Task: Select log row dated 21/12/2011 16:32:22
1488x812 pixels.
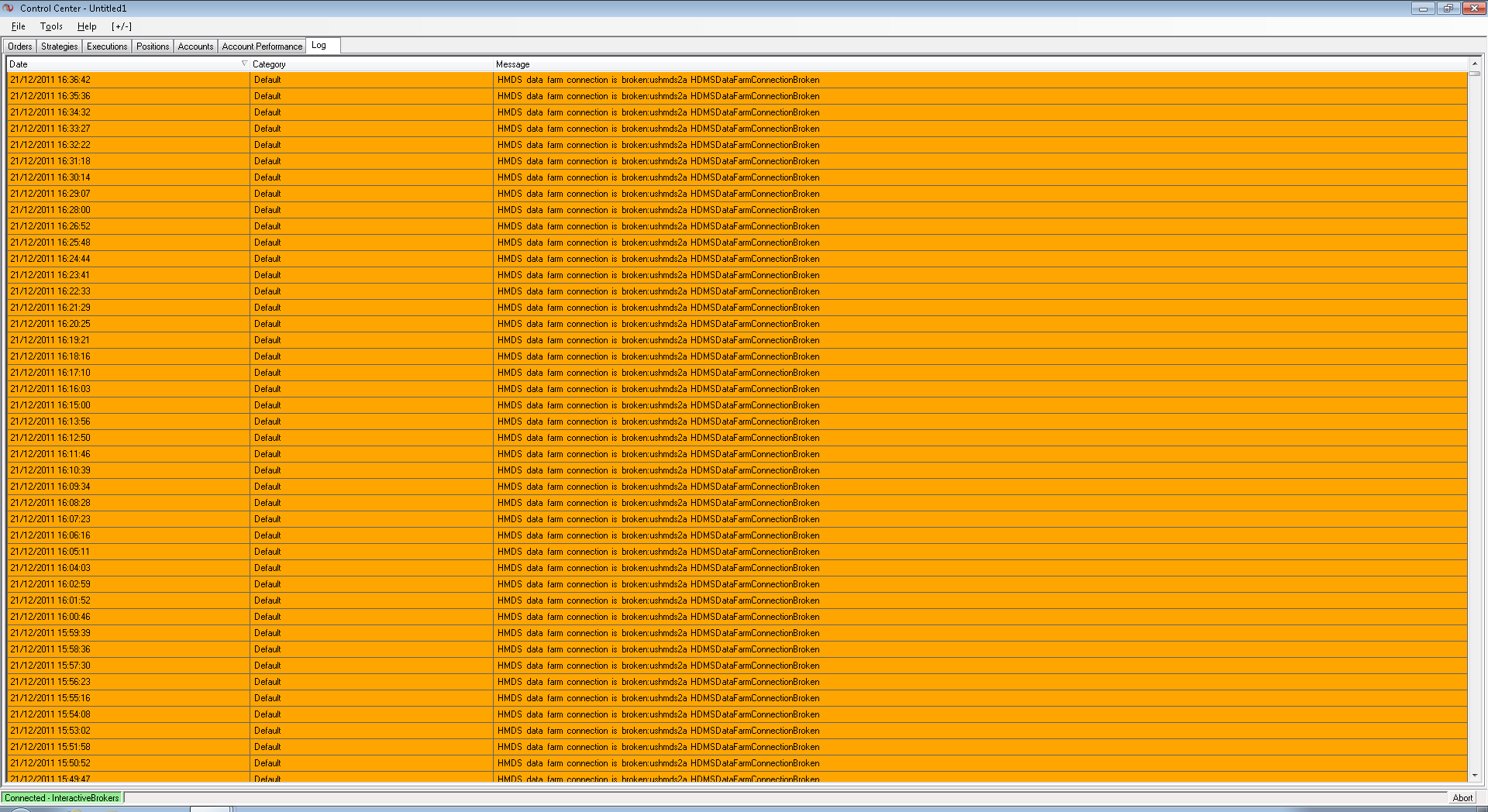Action: [737, 145]
